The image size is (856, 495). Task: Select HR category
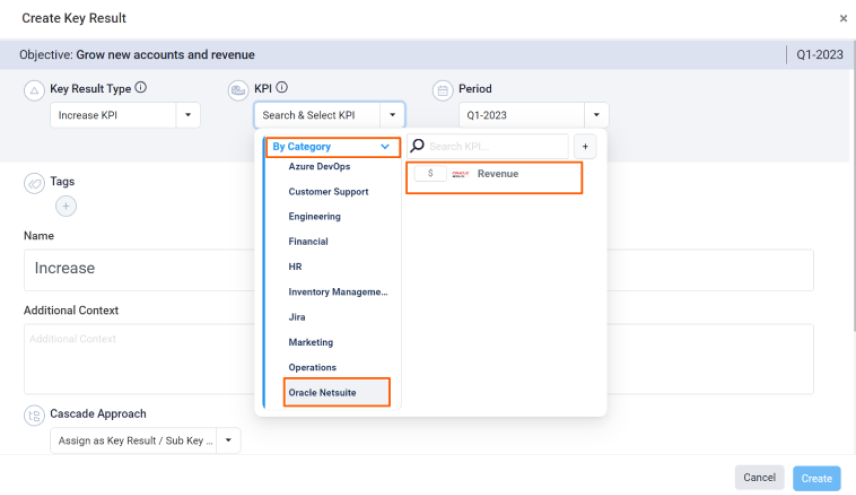[295, 267]
